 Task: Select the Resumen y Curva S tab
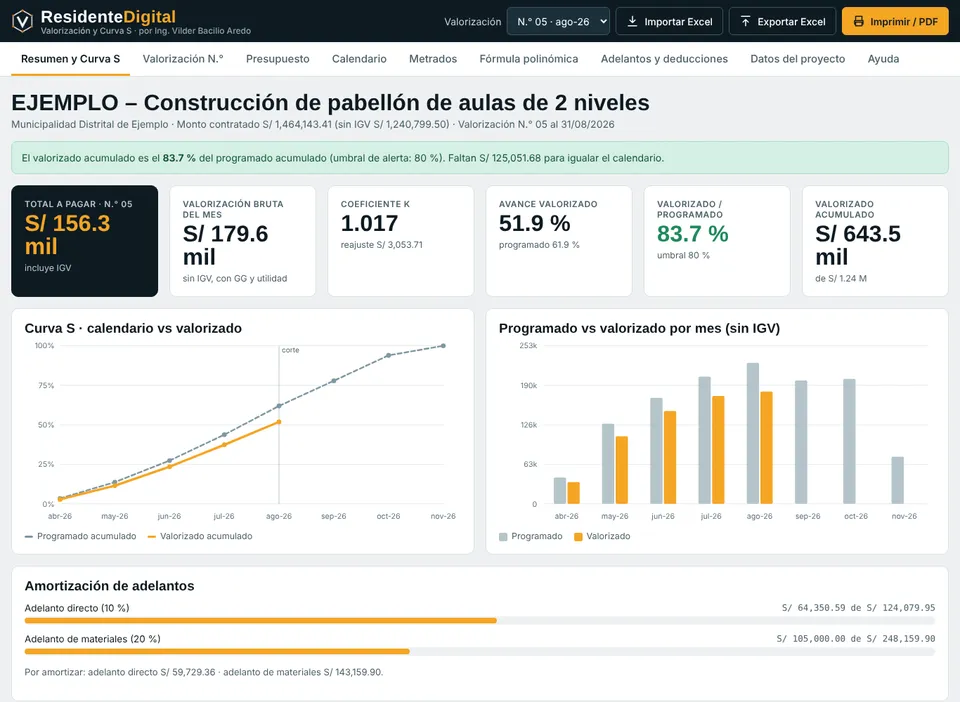tap(70, 59)
